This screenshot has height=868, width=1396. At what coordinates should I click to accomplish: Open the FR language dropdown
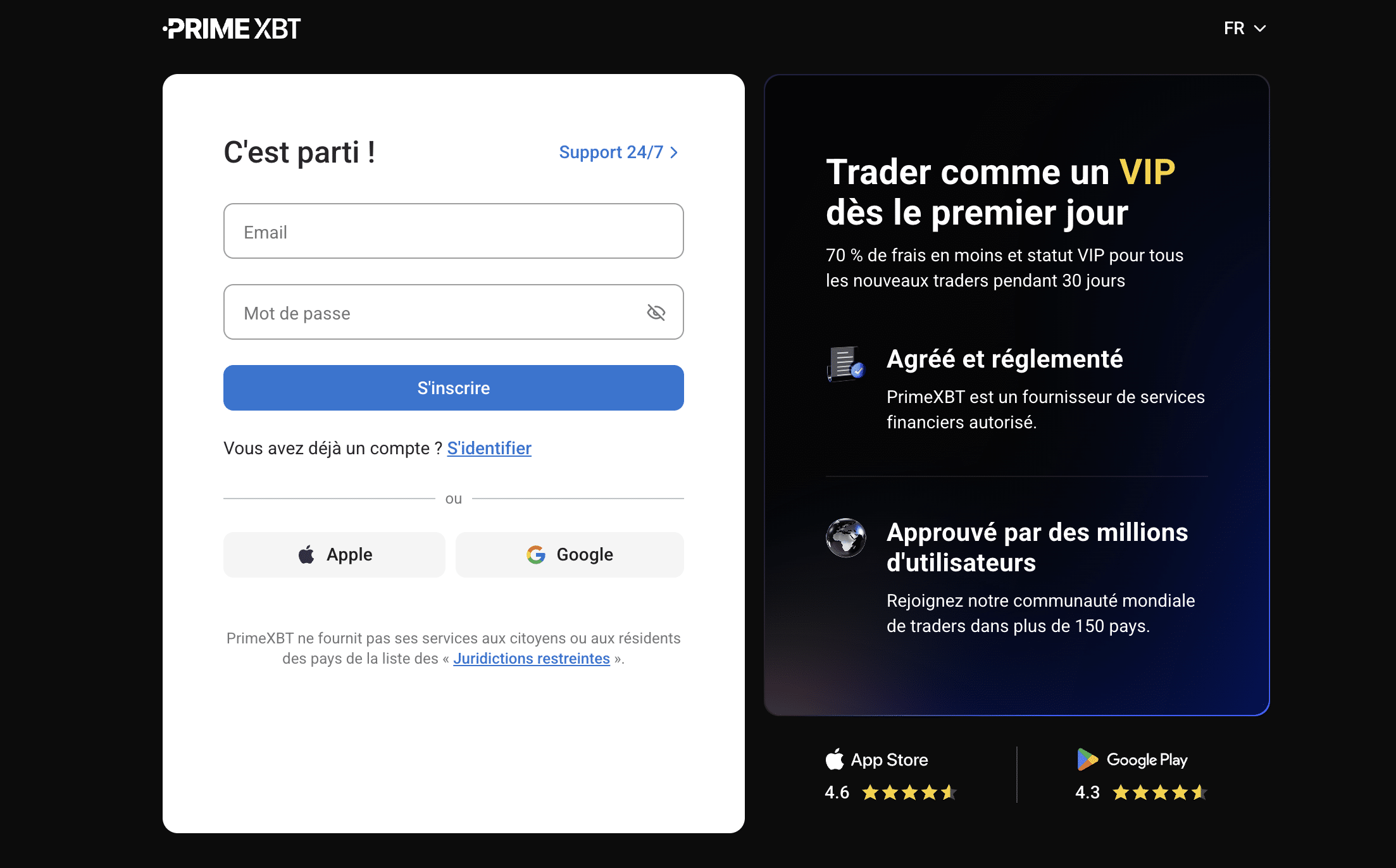point(1244,28)
